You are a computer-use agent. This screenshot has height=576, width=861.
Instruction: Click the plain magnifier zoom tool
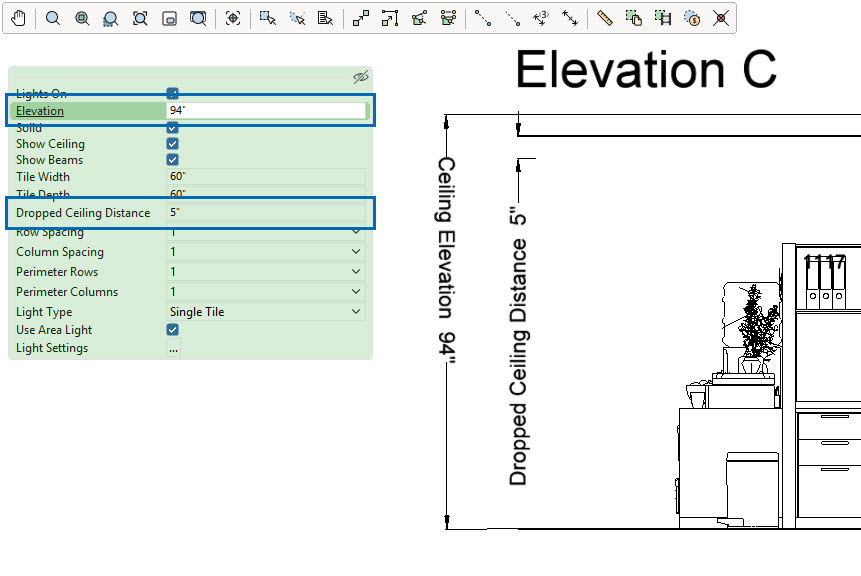pos(53,18)
